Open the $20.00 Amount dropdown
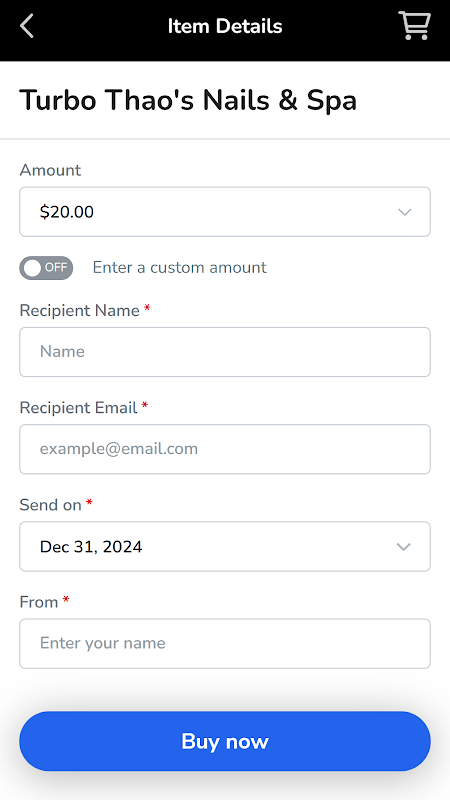The height and width of the screenshot is (800, 450). point(225,212)
